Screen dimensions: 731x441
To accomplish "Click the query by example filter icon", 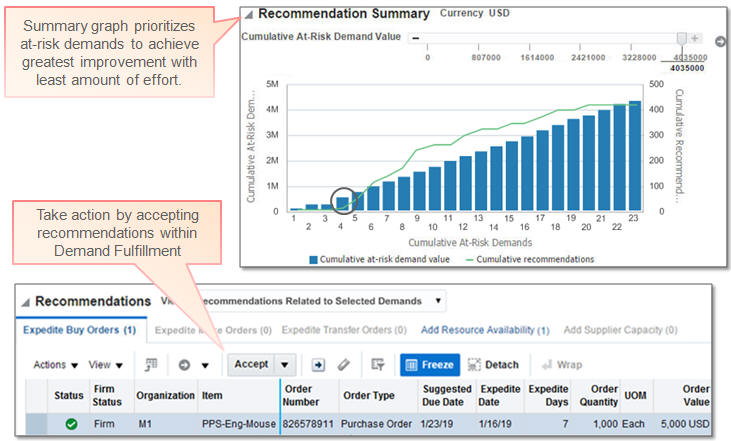I will (x=377, y=365).
